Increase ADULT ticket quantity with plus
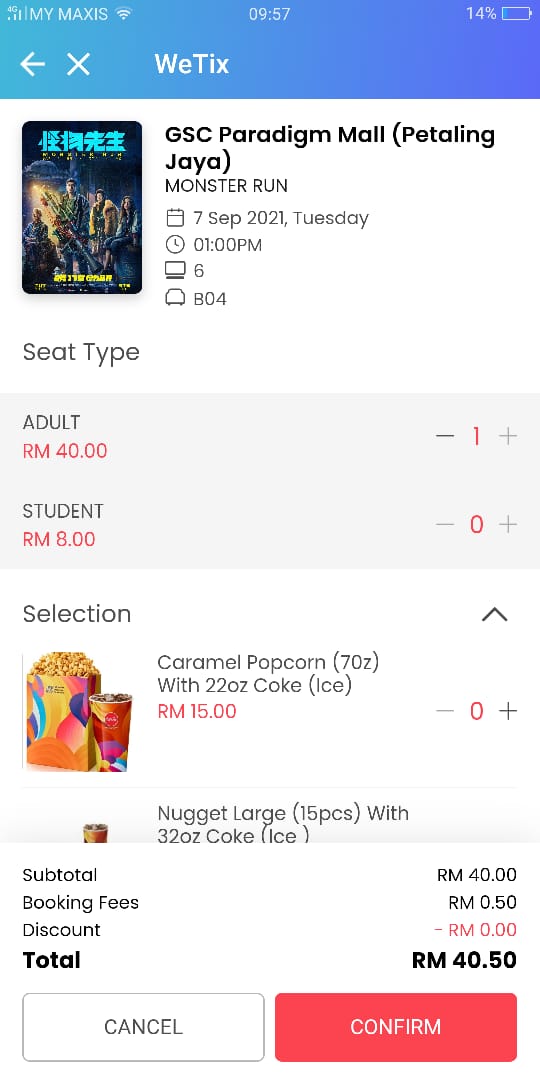 point(508,436)
